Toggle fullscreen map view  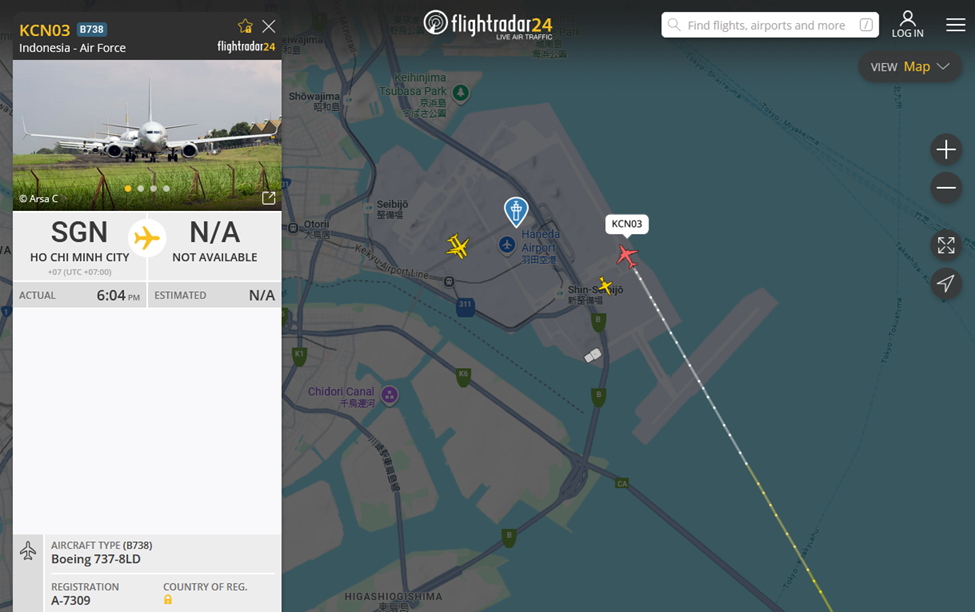click(x=946, y=245)
